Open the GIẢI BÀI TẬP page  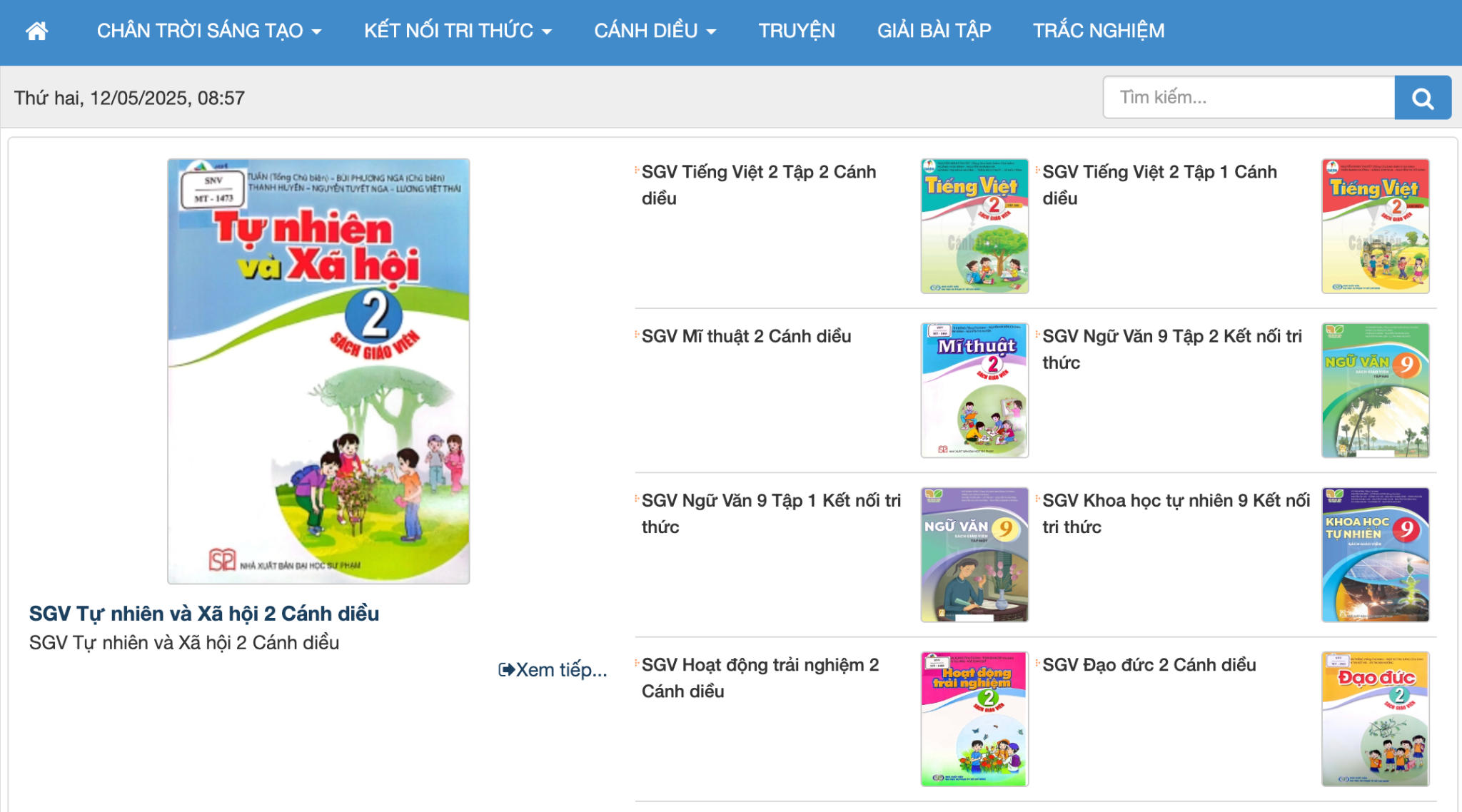coord(932,30)
